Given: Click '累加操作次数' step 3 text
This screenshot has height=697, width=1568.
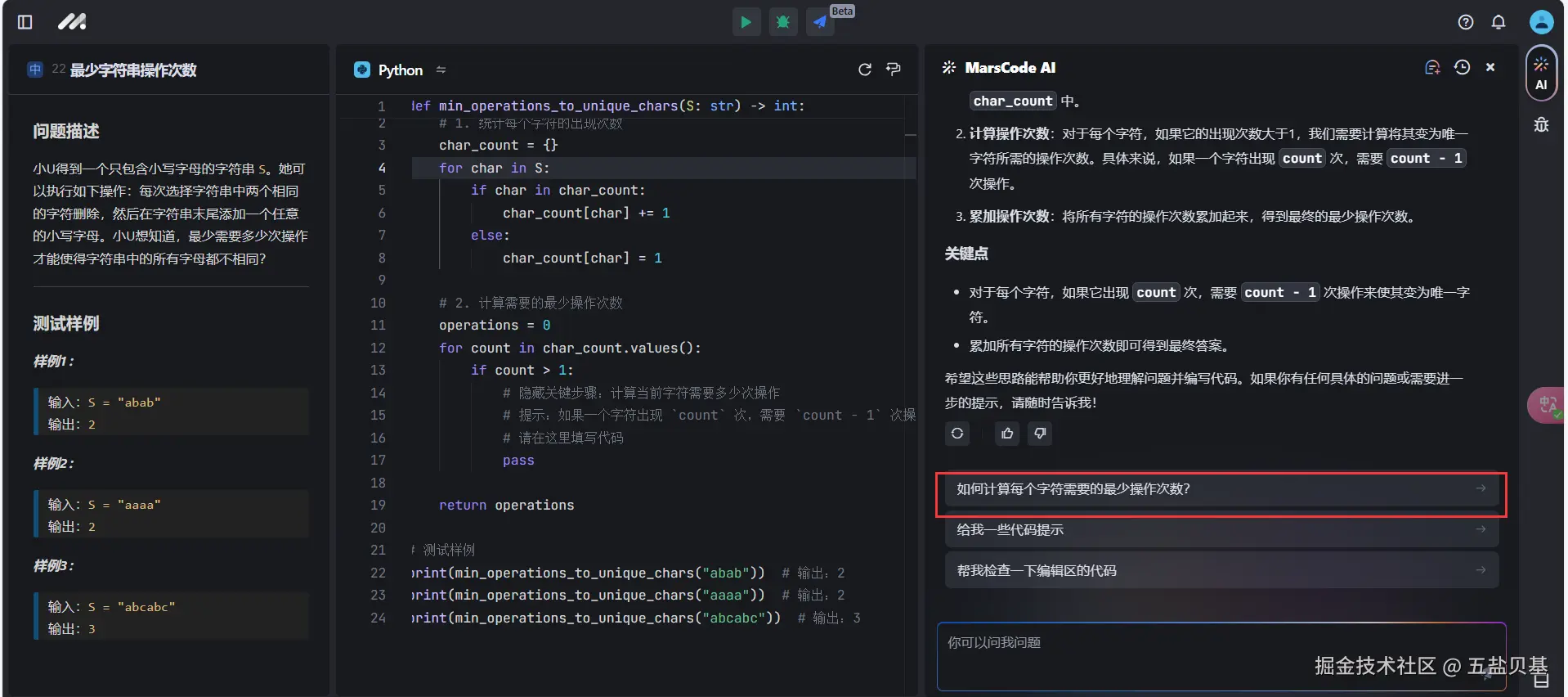Looking at the screenshot, I should coord(1010,217).
